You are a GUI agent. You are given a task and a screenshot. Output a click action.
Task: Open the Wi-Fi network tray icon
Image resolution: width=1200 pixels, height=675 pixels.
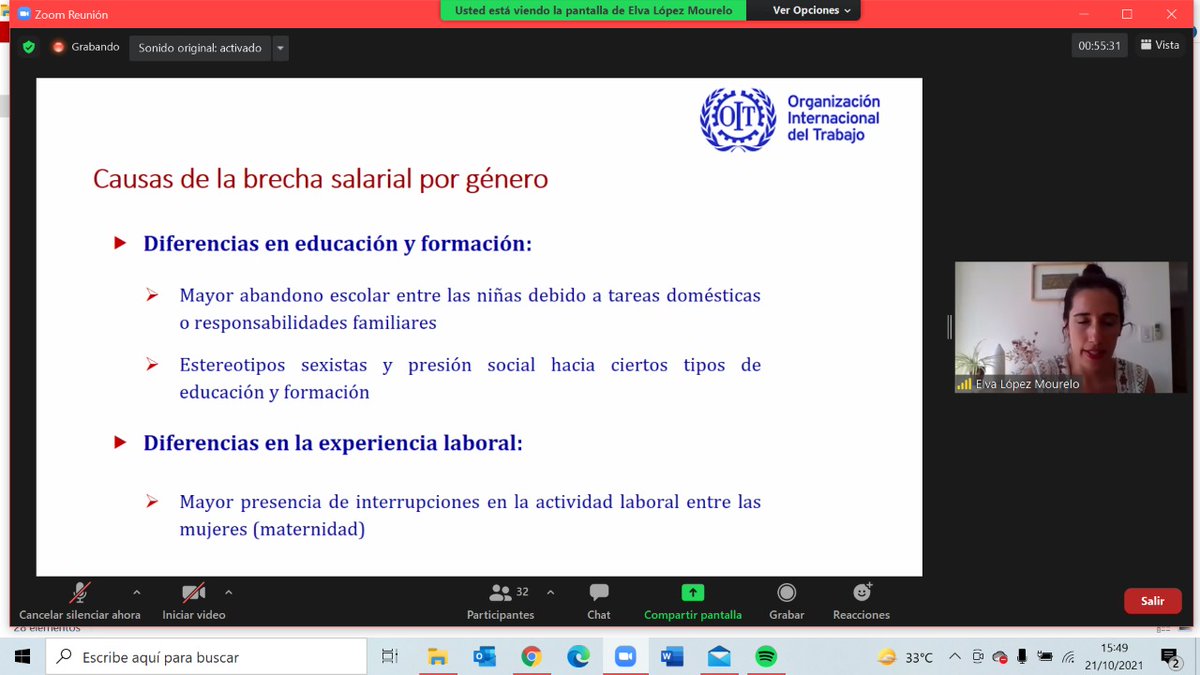(x=1068, y=657)
